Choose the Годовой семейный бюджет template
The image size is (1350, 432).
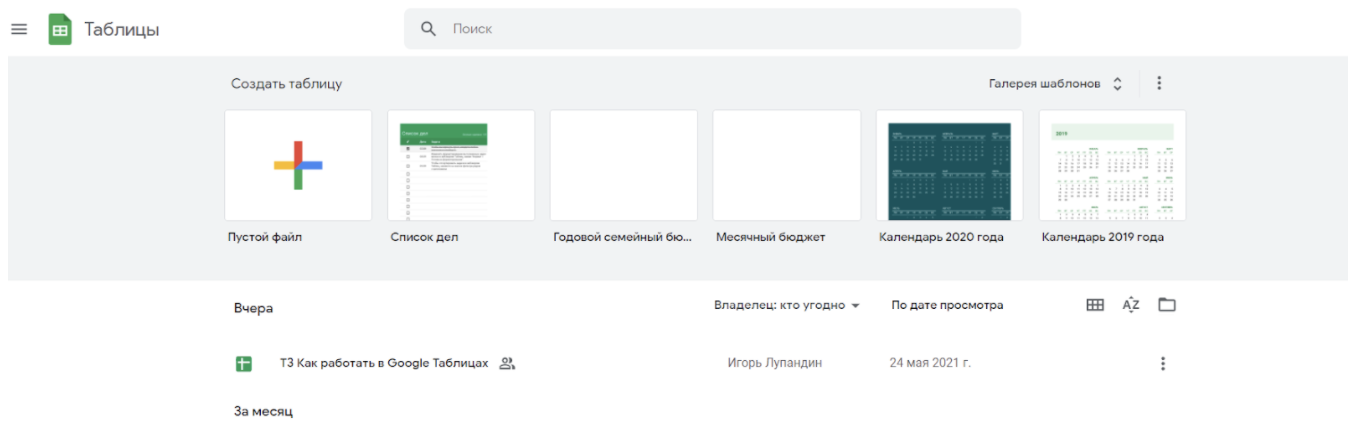click(624, 165)
